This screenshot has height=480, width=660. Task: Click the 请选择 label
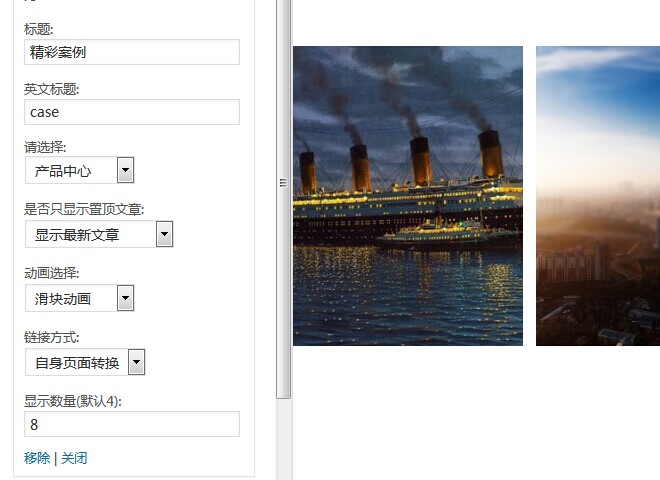(x=45, y=147)
